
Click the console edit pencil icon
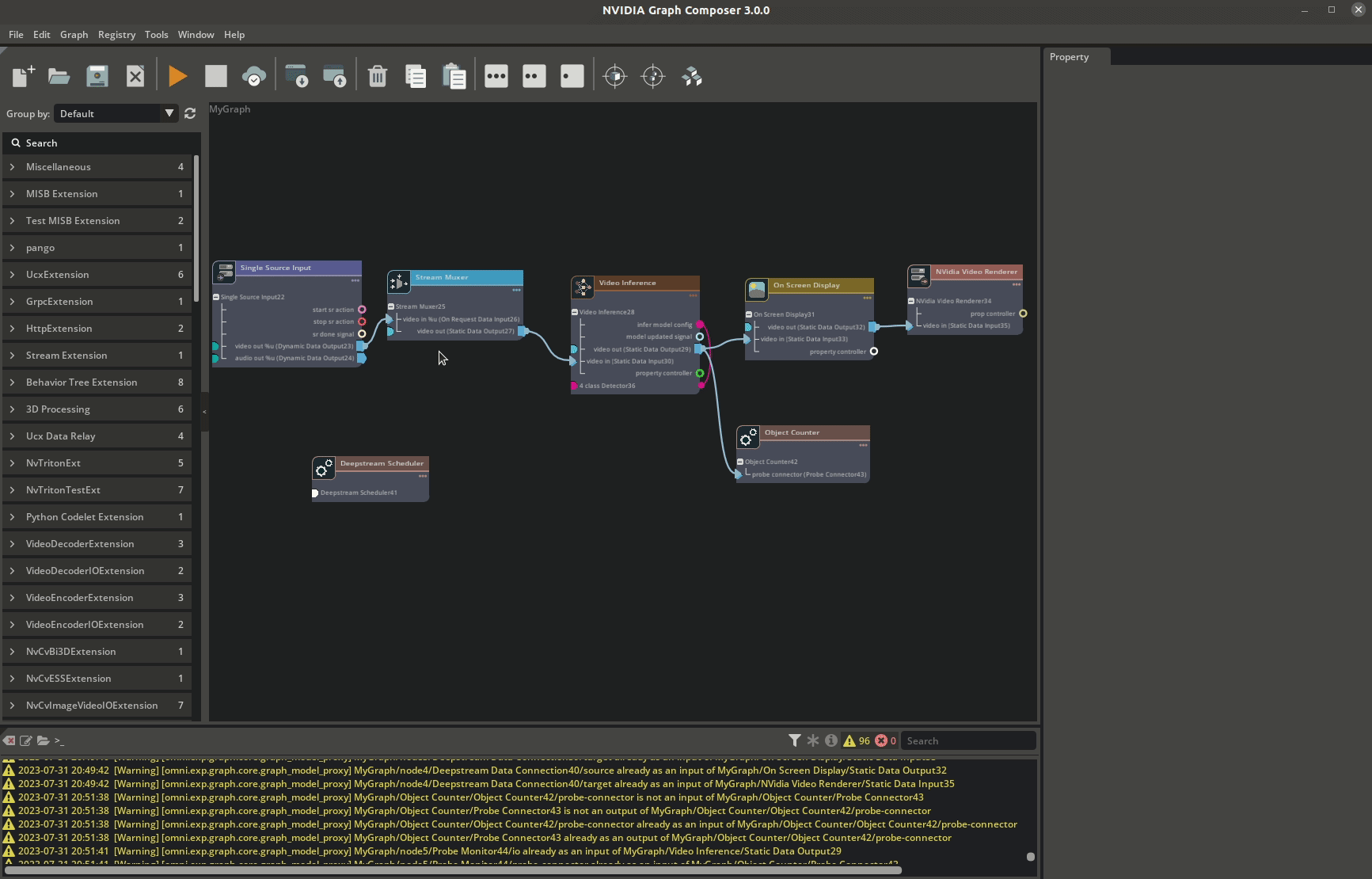coord(26,740)
